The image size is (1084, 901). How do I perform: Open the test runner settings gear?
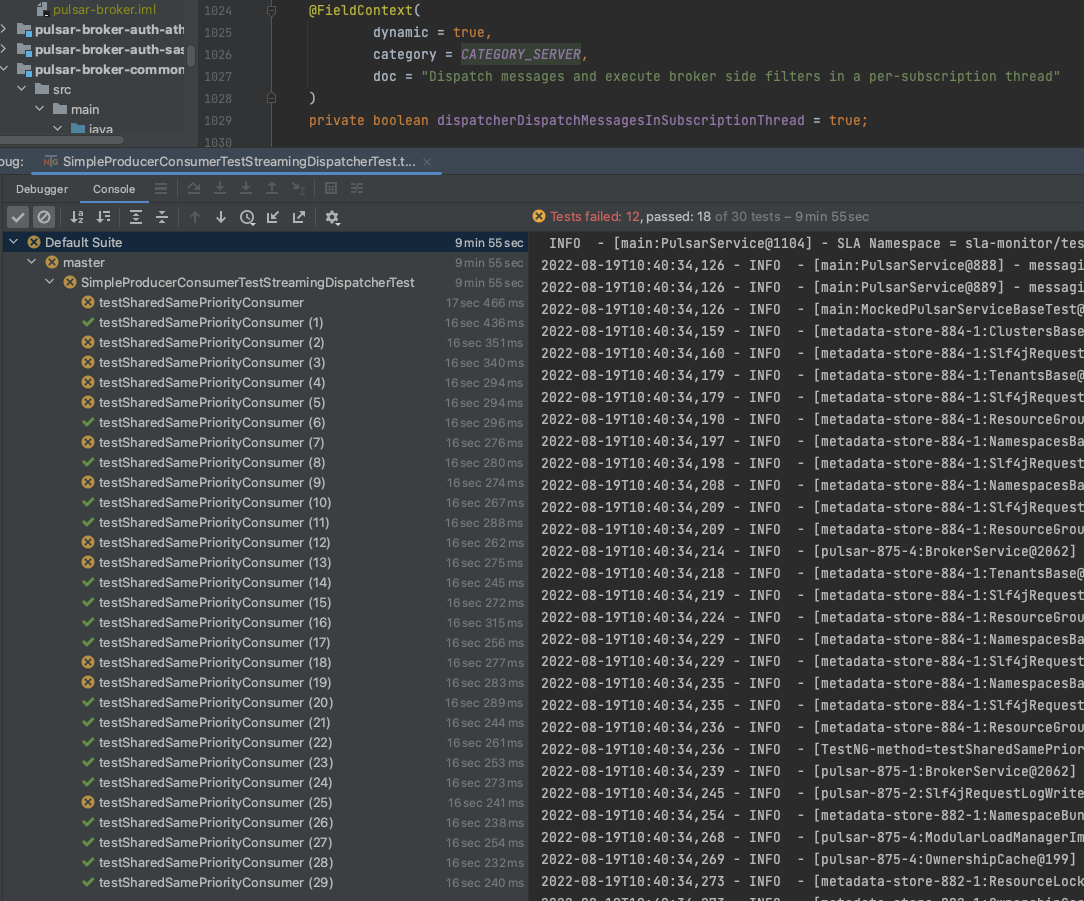pyautogui.click(x=332, y=217)
